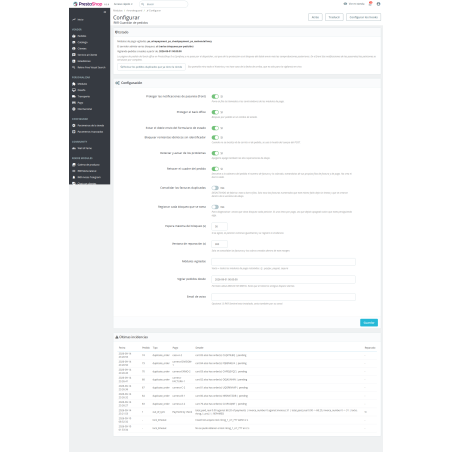Toggle the cuadro del pedido switch
Viewport: 452px width, 452px height.
(x=215, y=169)
